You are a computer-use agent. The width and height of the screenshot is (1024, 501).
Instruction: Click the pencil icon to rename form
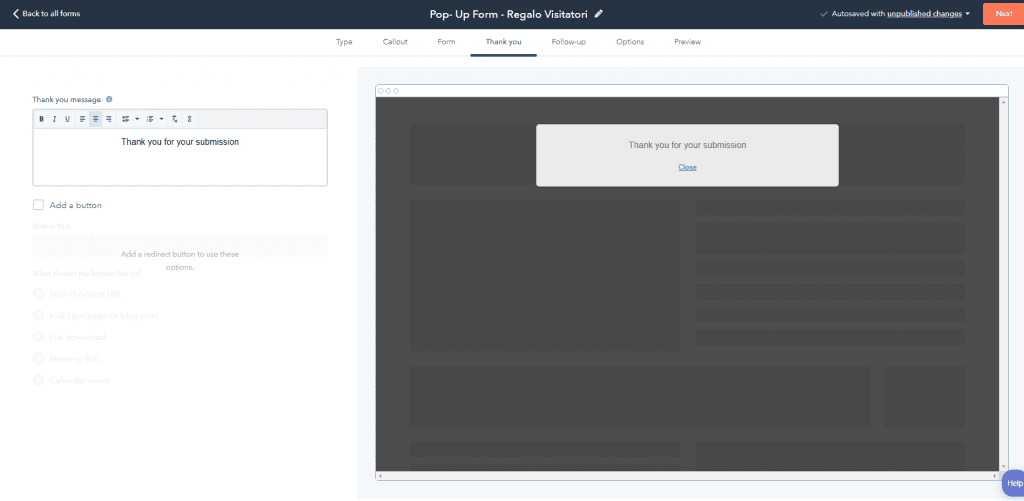point(599,14)
